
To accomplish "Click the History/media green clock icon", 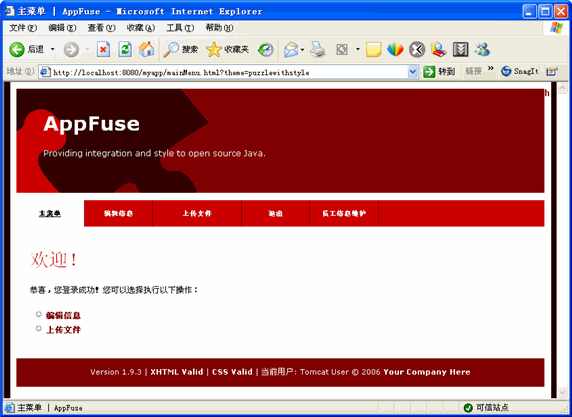I will point(265,50).
